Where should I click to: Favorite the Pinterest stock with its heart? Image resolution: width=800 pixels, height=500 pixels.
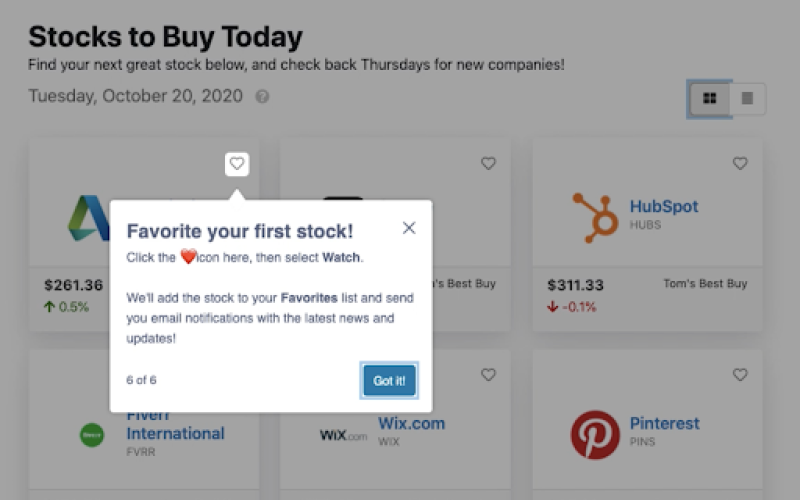pyautogui.click(x=740, y=374)
